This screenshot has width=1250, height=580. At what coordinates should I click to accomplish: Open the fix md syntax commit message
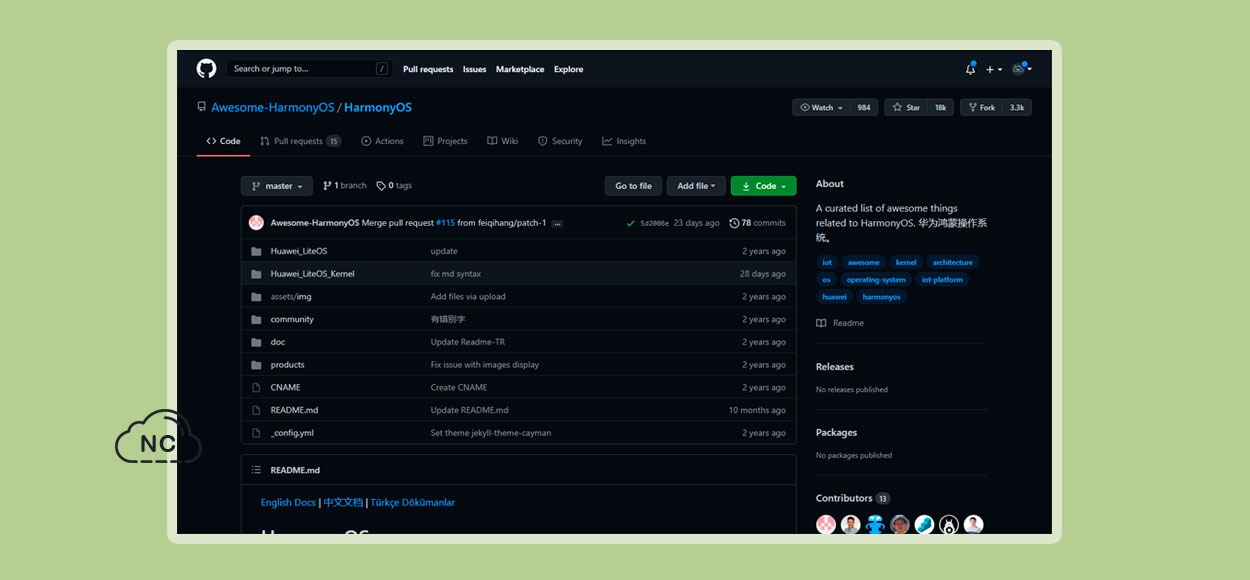pos(456,274)
